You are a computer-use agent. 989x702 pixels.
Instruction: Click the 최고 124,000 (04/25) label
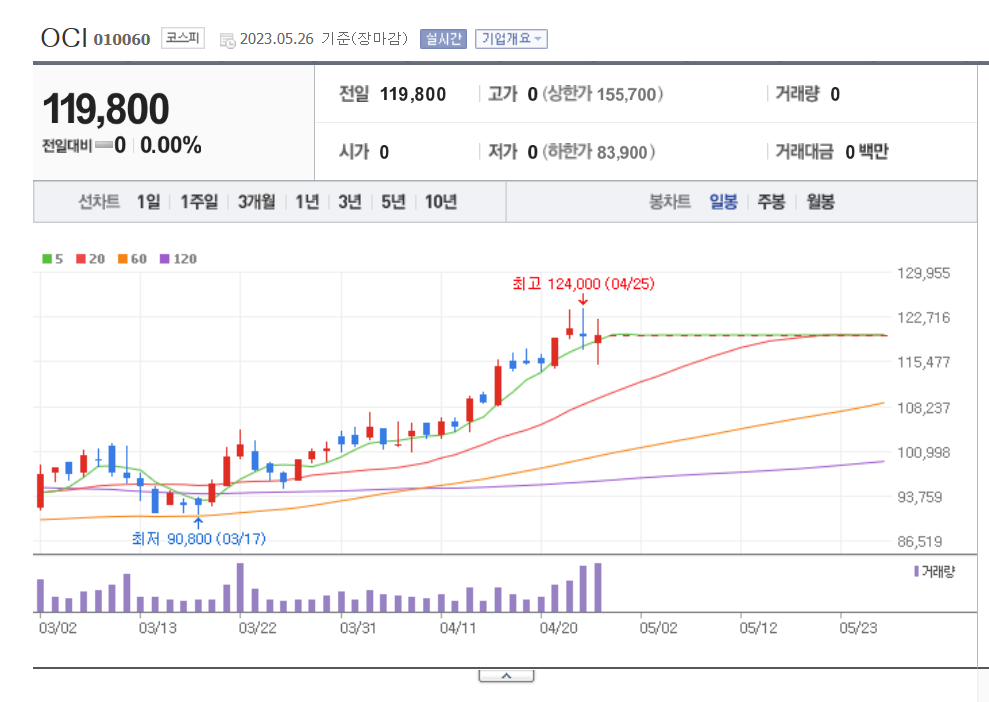(x=583, y=284)
